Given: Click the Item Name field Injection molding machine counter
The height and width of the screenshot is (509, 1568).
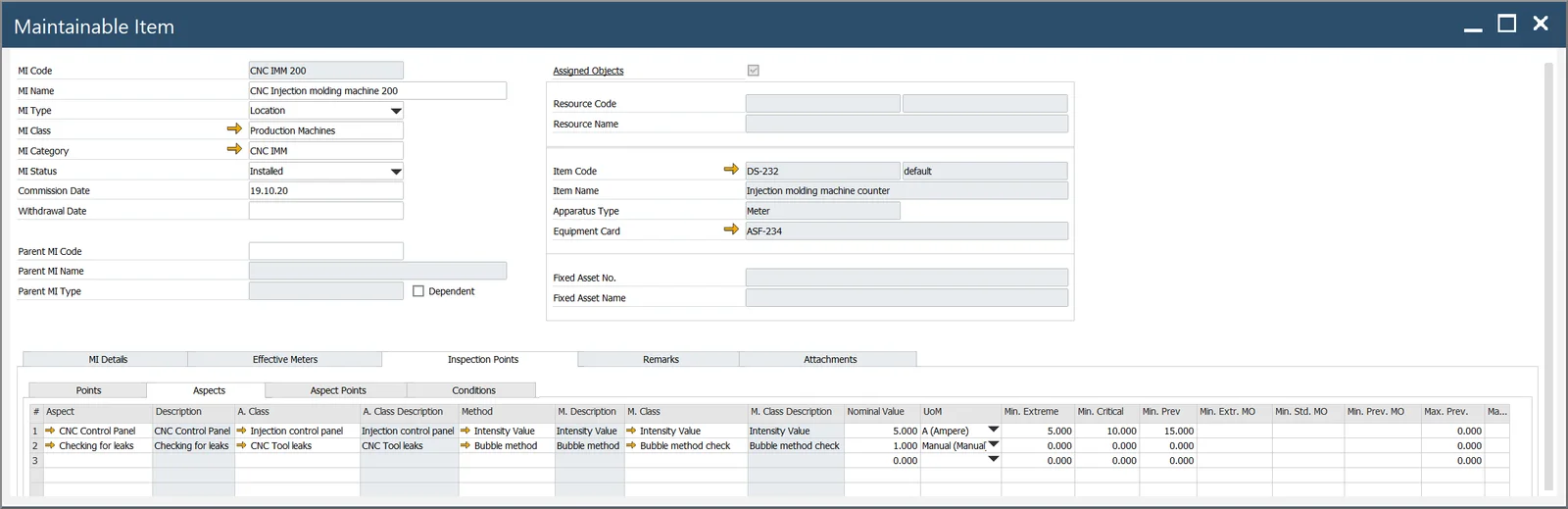Looking at the screenshot, I should (906, 190).
